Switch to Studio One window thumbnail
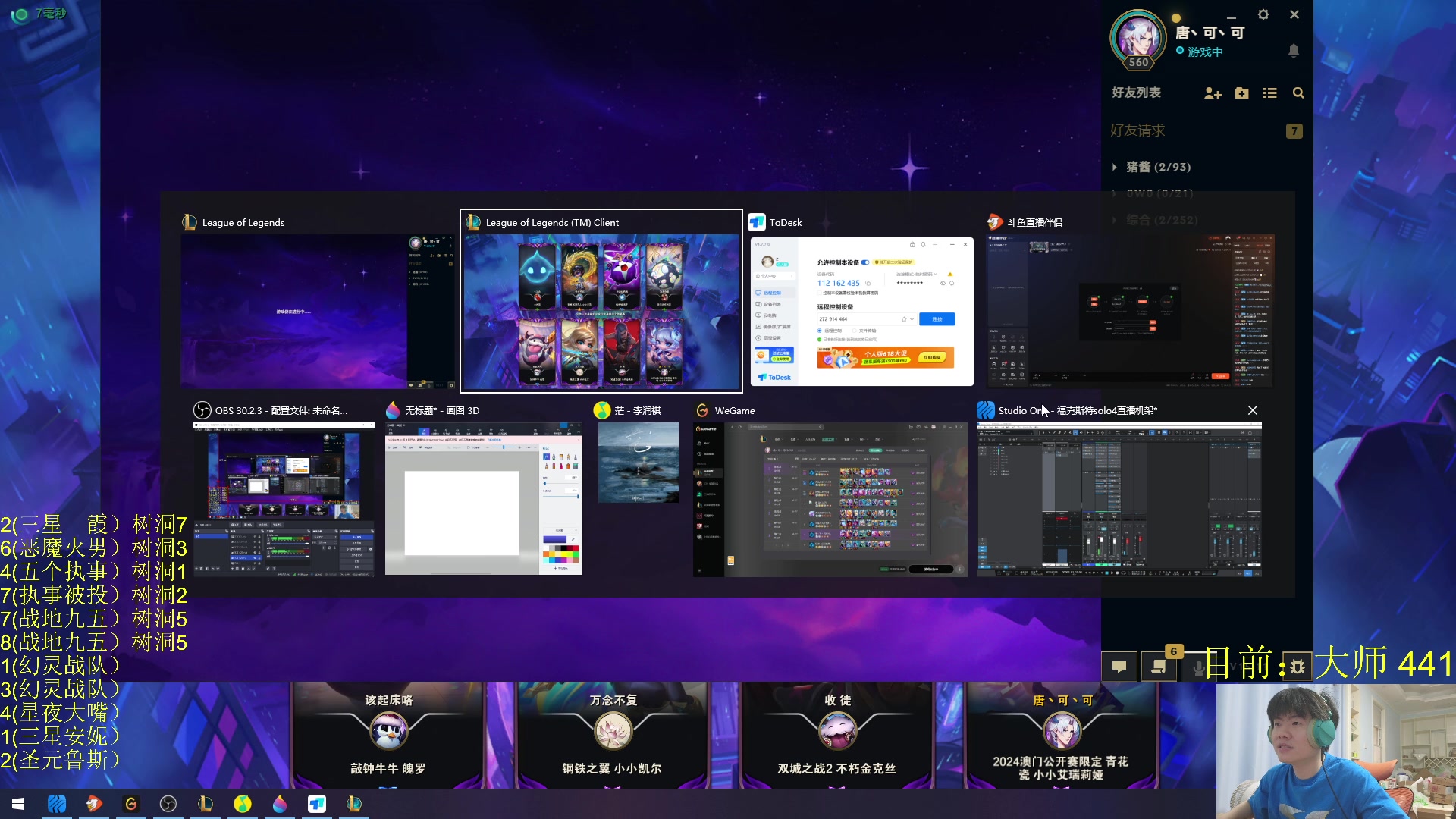Viewport: 1456px width, 819px height. 1119,500
